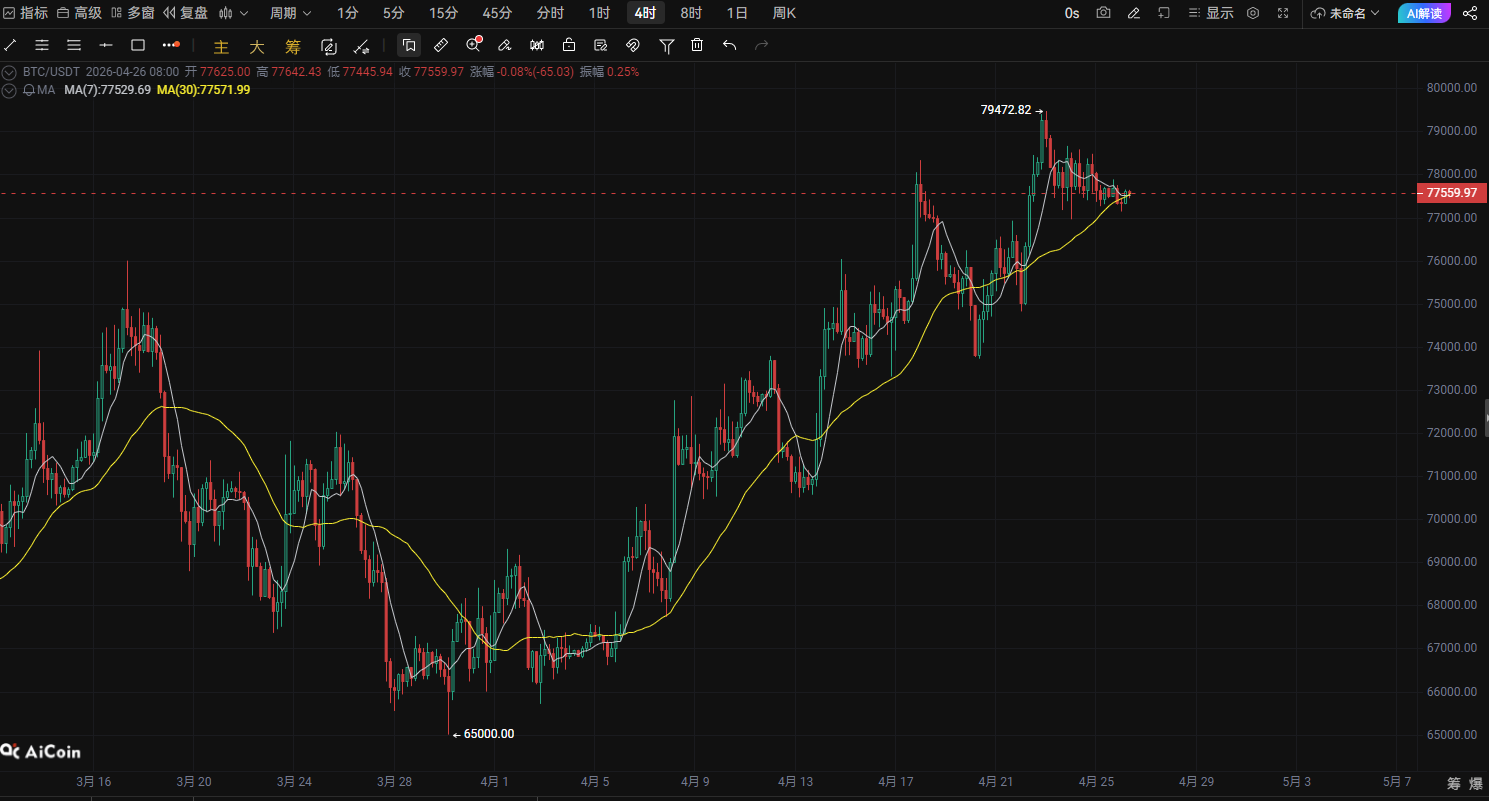Screen dimensions: 1489x801
Task: Switch to the 8时 timeframe
Action: pos(691,13)
